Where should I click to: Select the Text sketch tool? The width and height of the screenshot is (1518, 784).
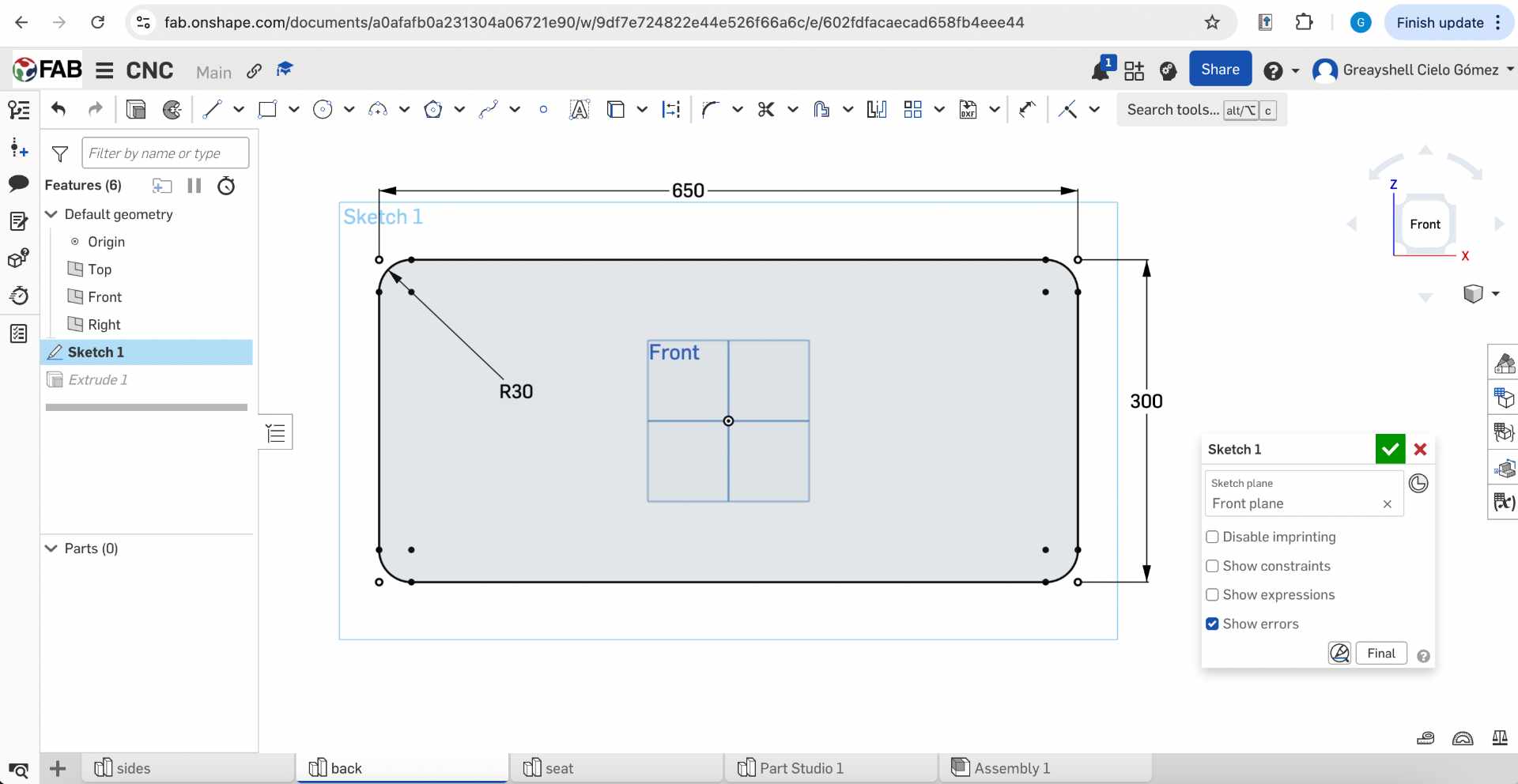click(580, 109)
